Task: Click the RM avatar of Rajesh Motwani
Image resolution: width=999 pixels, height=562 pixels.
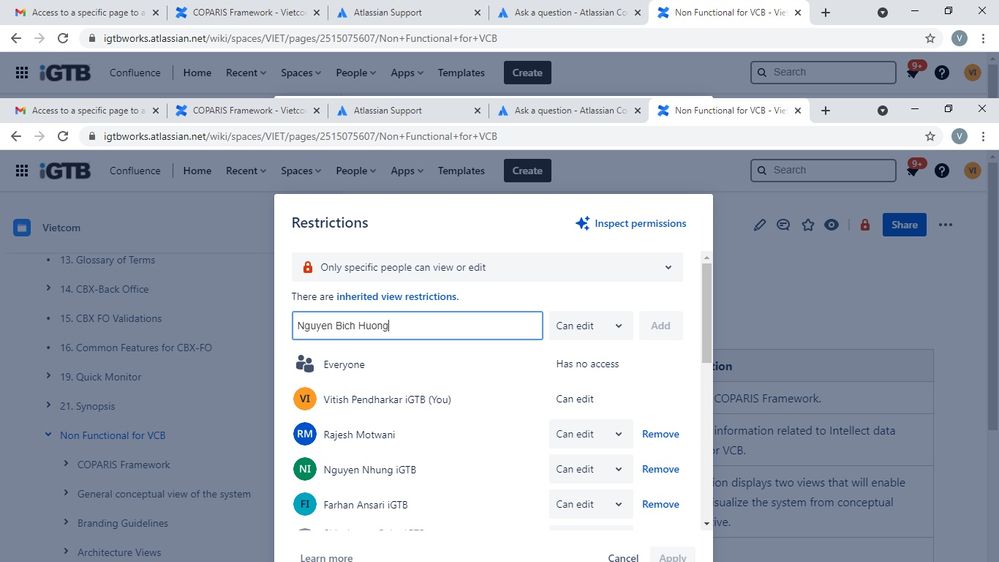Action: pyautogui.click(x=305, y=434)
